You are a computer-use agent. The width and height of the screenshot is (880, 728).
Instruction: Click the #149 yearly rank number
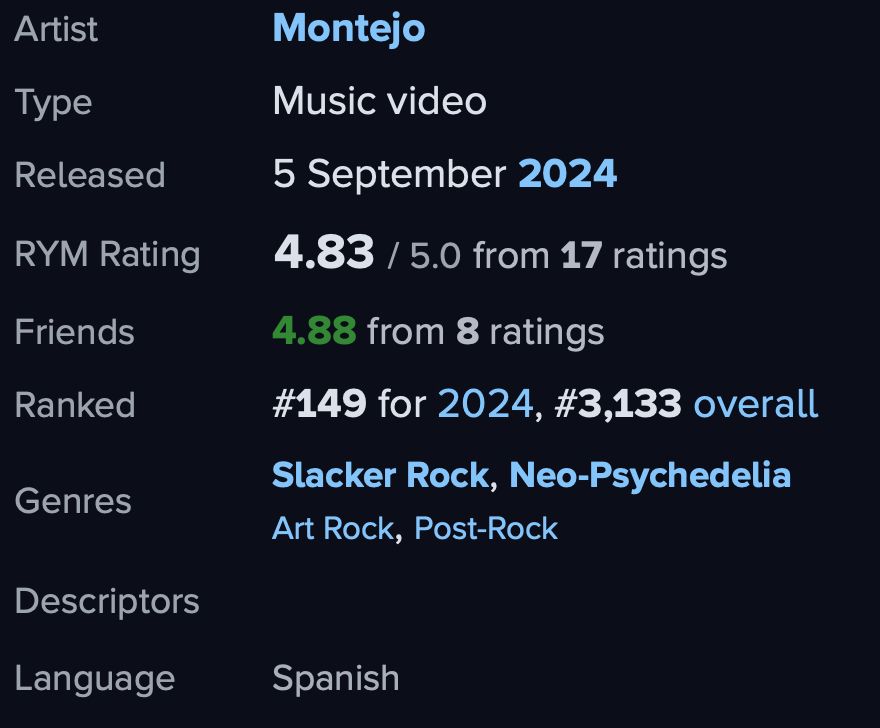point(319,404)
